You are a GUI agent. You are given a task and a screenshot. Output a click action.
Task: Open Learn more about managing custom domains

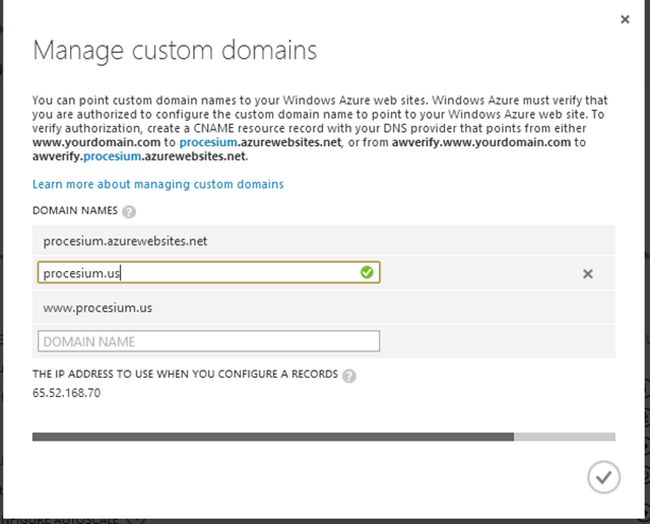[158, 184]
